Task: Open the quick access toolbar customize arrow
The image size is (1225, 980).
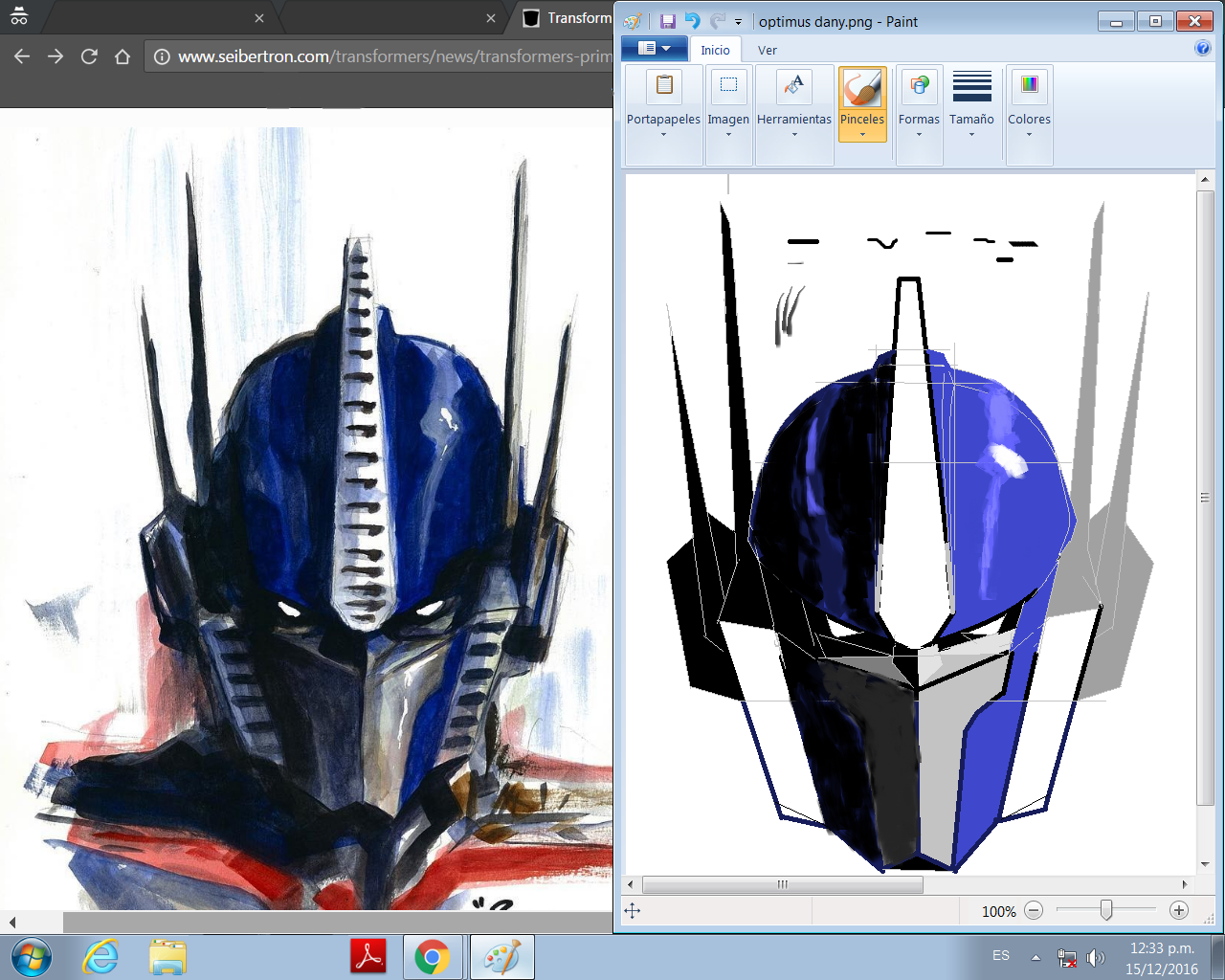Action: point(738,22)
